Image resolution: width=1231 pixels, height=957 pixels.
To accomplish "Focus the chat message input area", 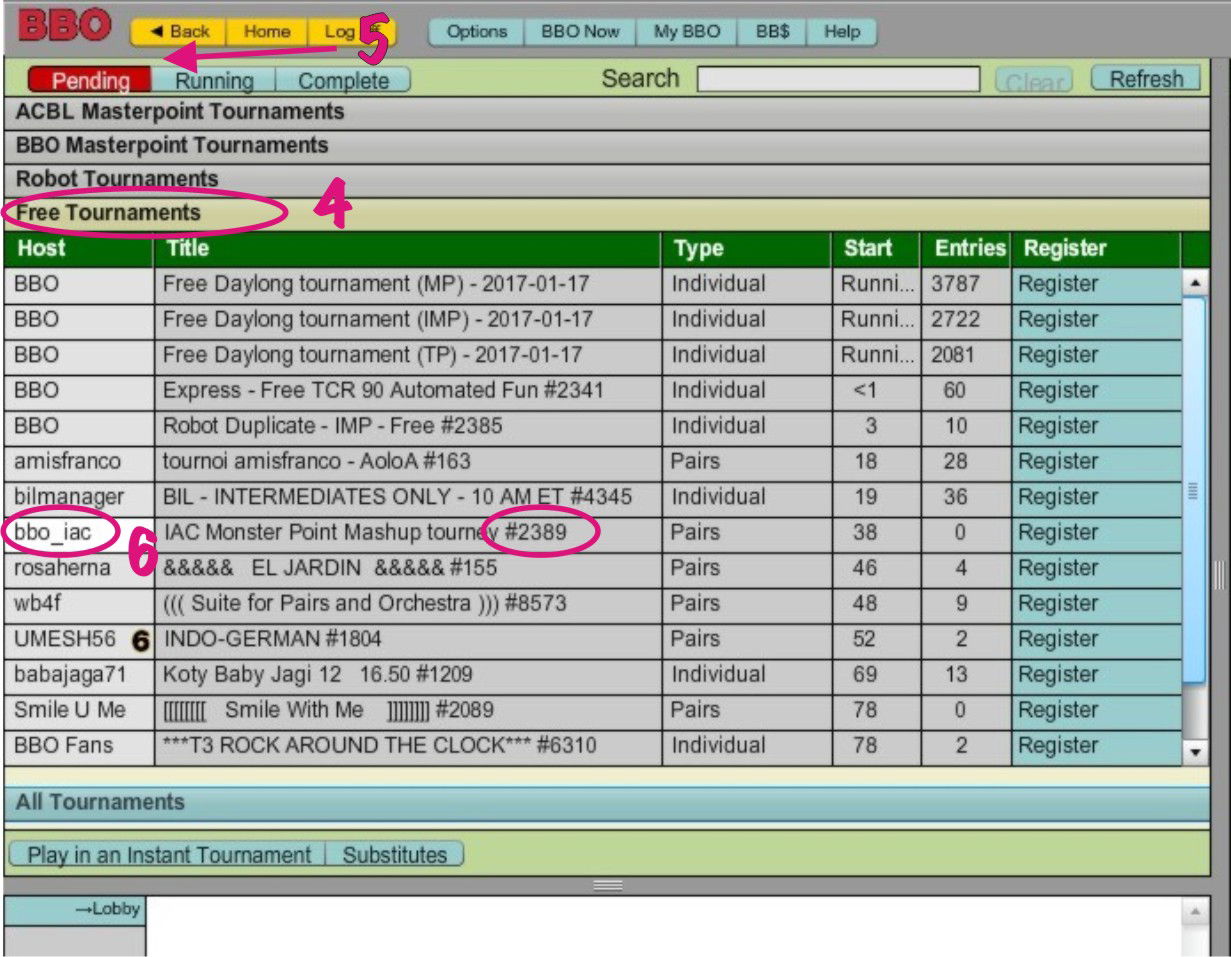I will point(664,927).
